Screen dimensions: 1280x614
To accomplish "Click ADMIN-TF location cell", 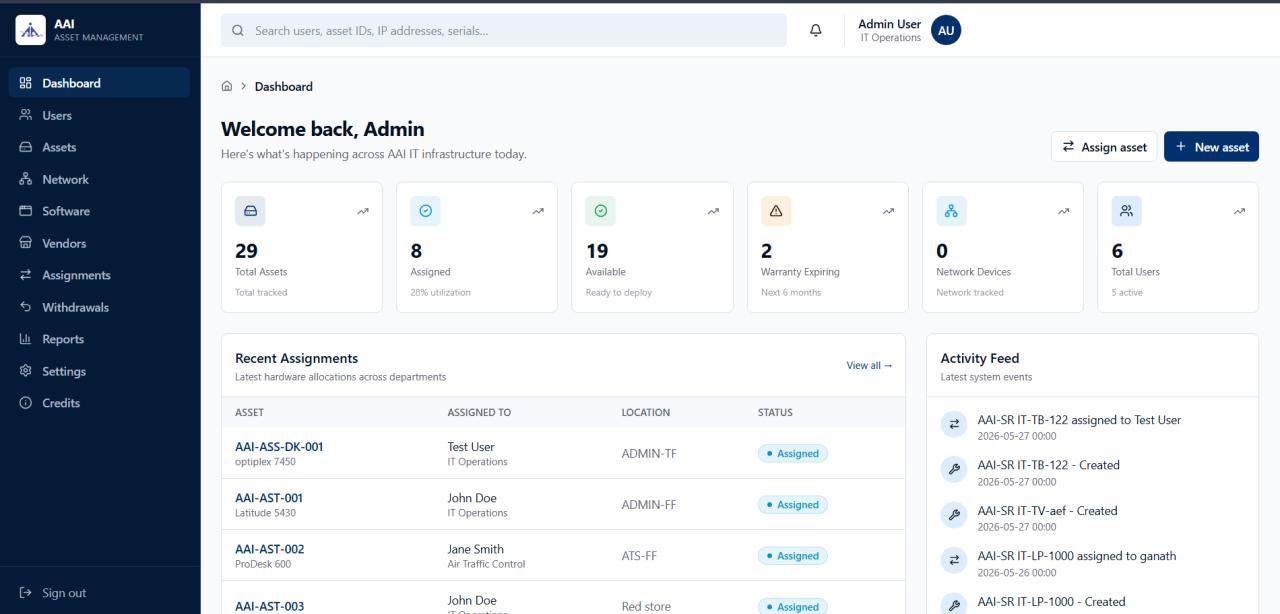I will click(649, 453).
